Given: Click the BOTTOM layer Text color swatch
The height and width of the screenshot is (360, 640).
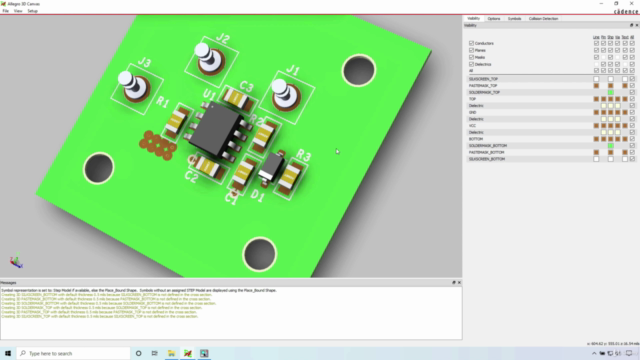Looking at the screenshot, I should pyautogui.click(x=625, y=139).
